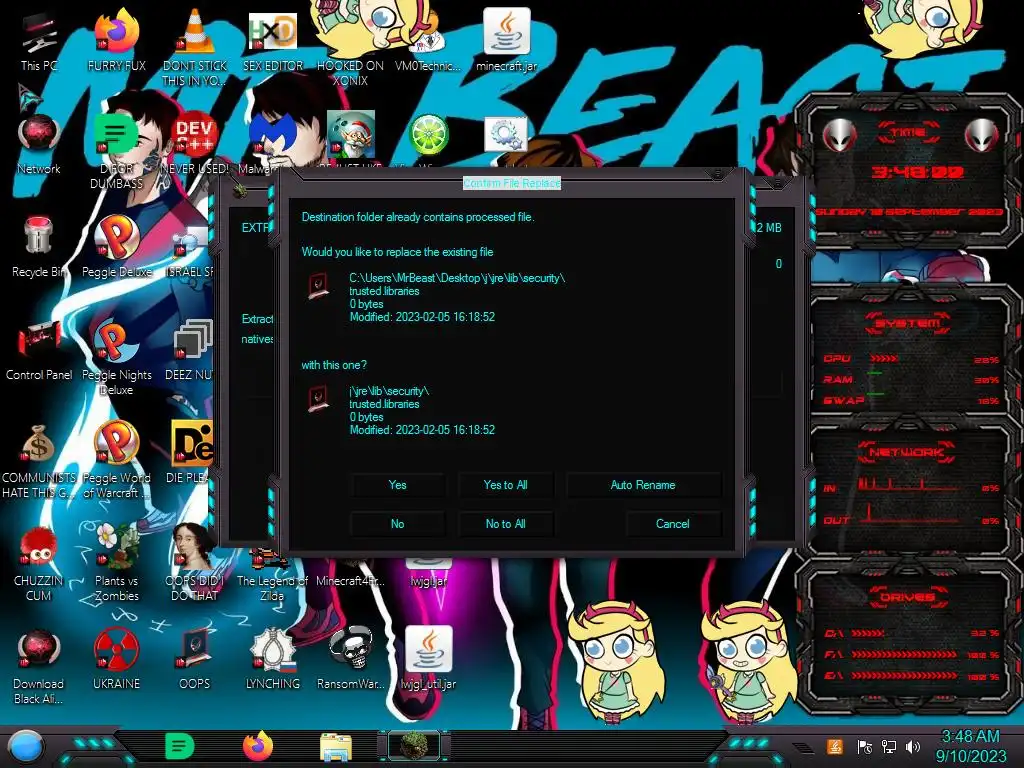Open File Explorer in taskbar
The width and height of the screenshot is (1024, 768).
tap(336, 747)
